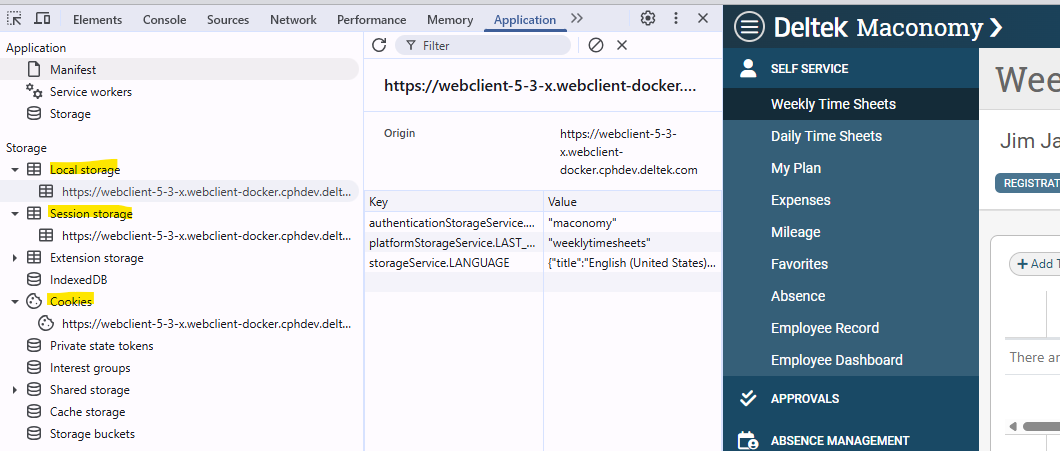Switch to the Network tab
1060x451 pixels.
click(x=293, y=20)
